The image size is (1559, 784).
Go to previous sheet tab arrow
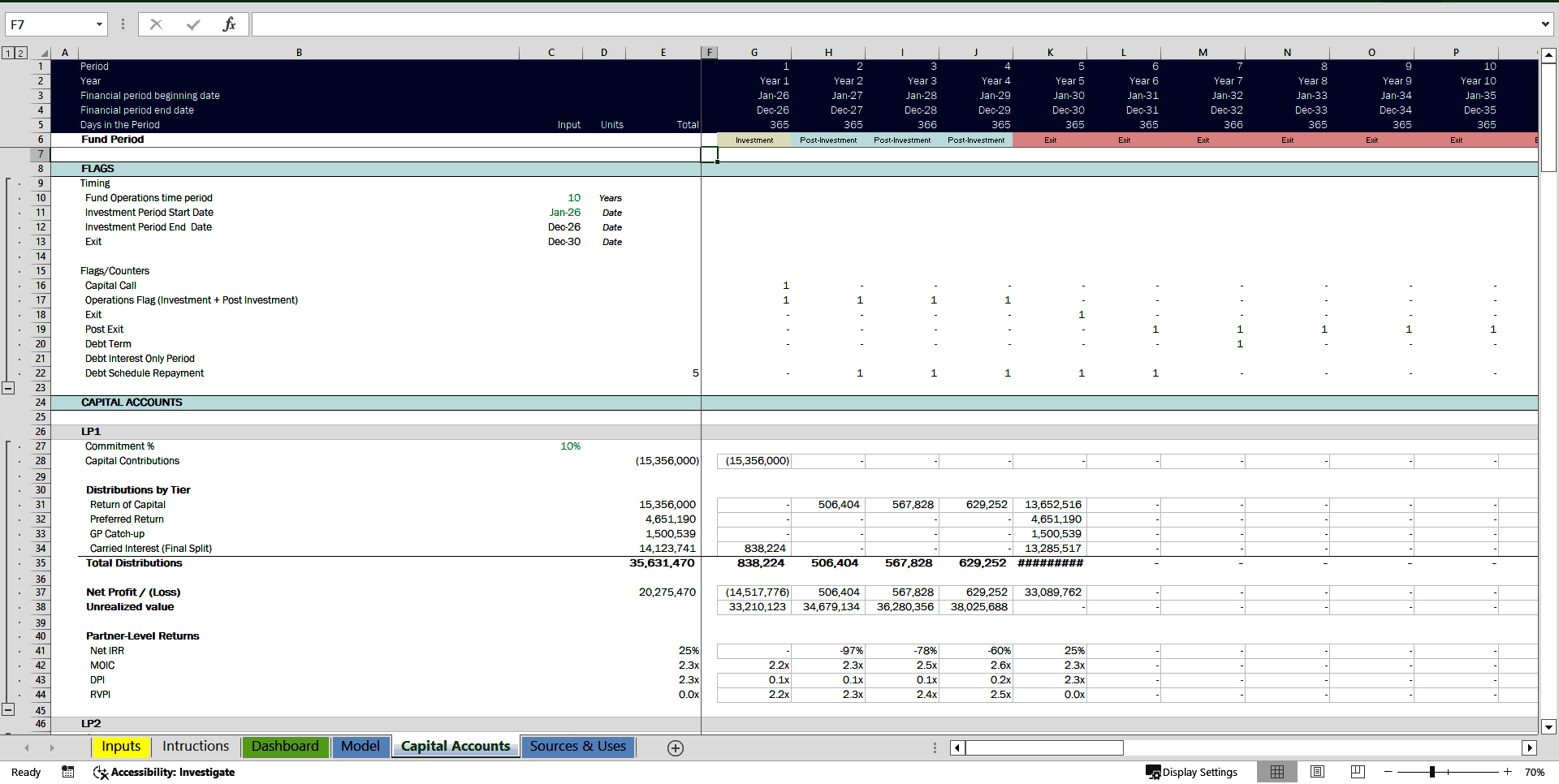click(27, 747)
